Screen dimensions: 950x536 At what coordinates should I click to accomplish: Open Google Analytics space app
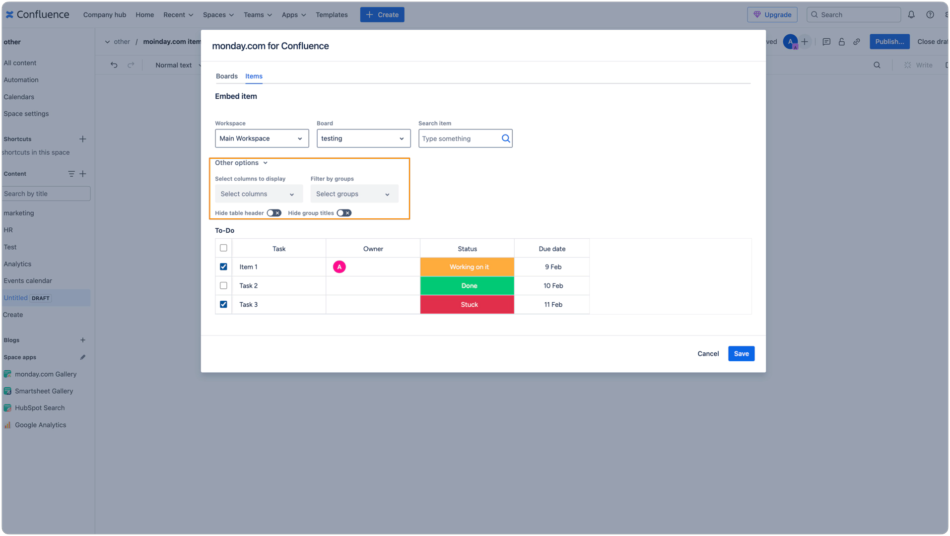click(x=35, y=425)
